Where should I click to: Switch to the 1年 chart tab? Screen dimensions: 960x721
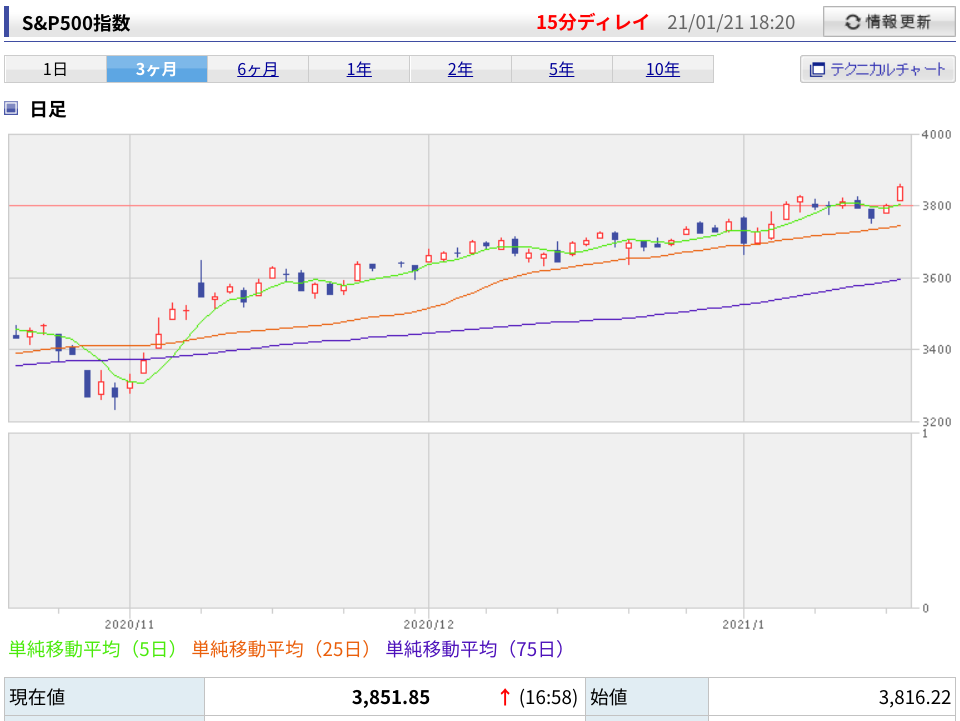click(x=359, y=69)
